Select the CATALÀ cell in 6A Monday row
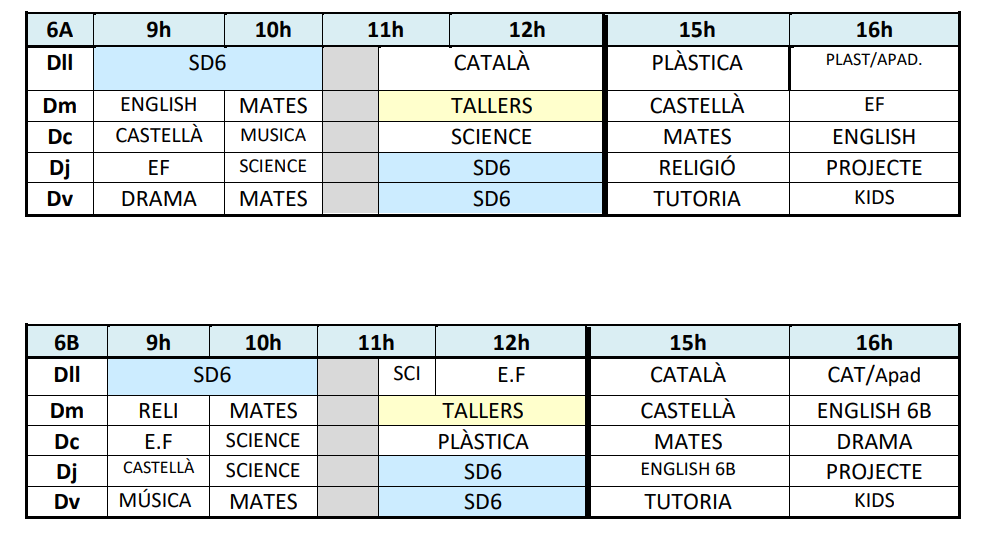Image resolution: width=986 pixels, height=547 pixels. 491,64
